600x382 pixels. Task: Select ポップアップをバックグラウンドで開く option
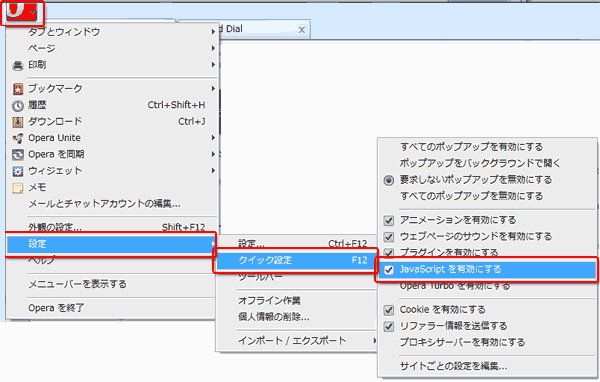[480, 163]
